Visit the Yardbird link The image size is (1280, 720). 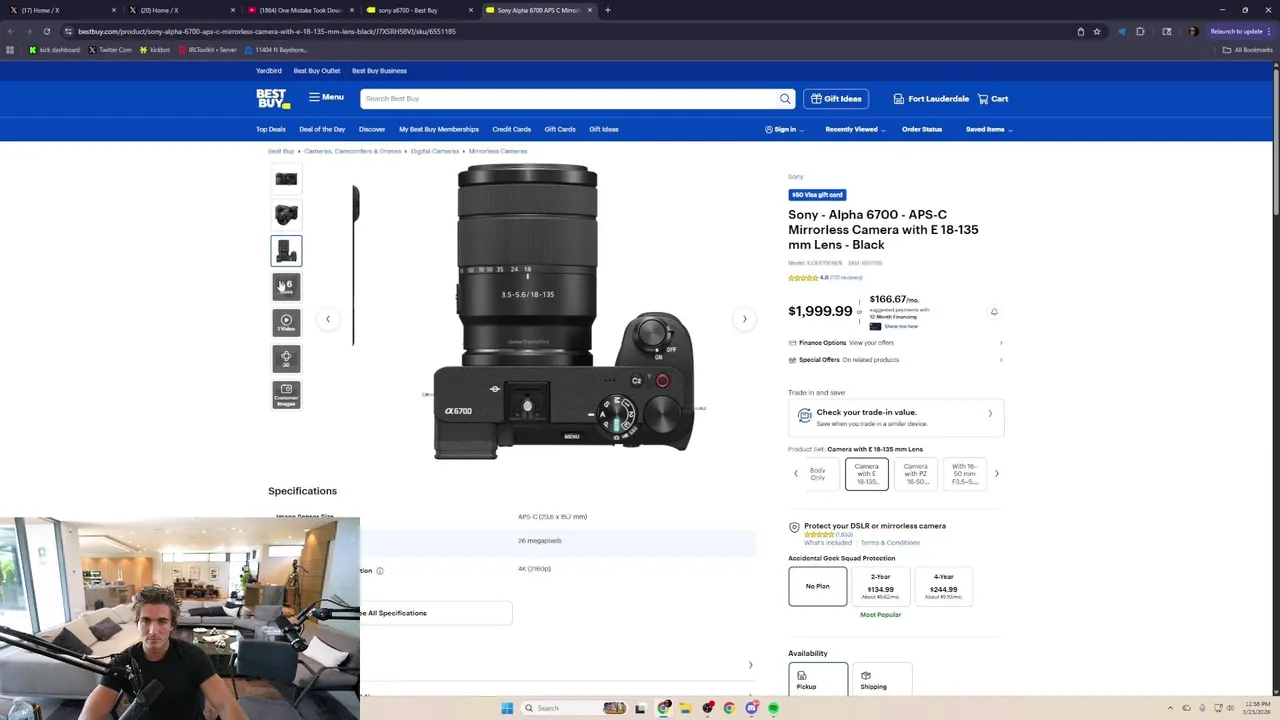tap(269, 71)
